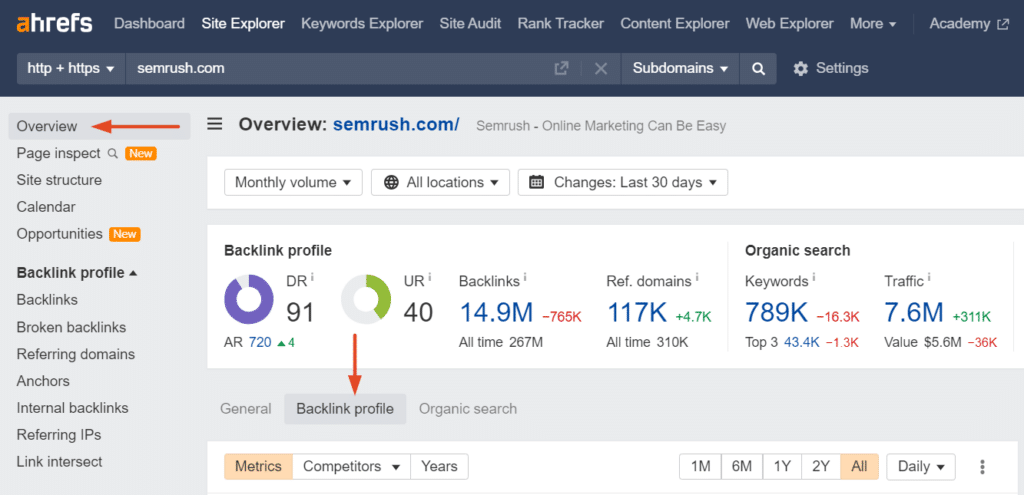The height and width of the screenshot is (495, 1024).
Task: Click Ref. domains info icon
Action: point(697,278)
